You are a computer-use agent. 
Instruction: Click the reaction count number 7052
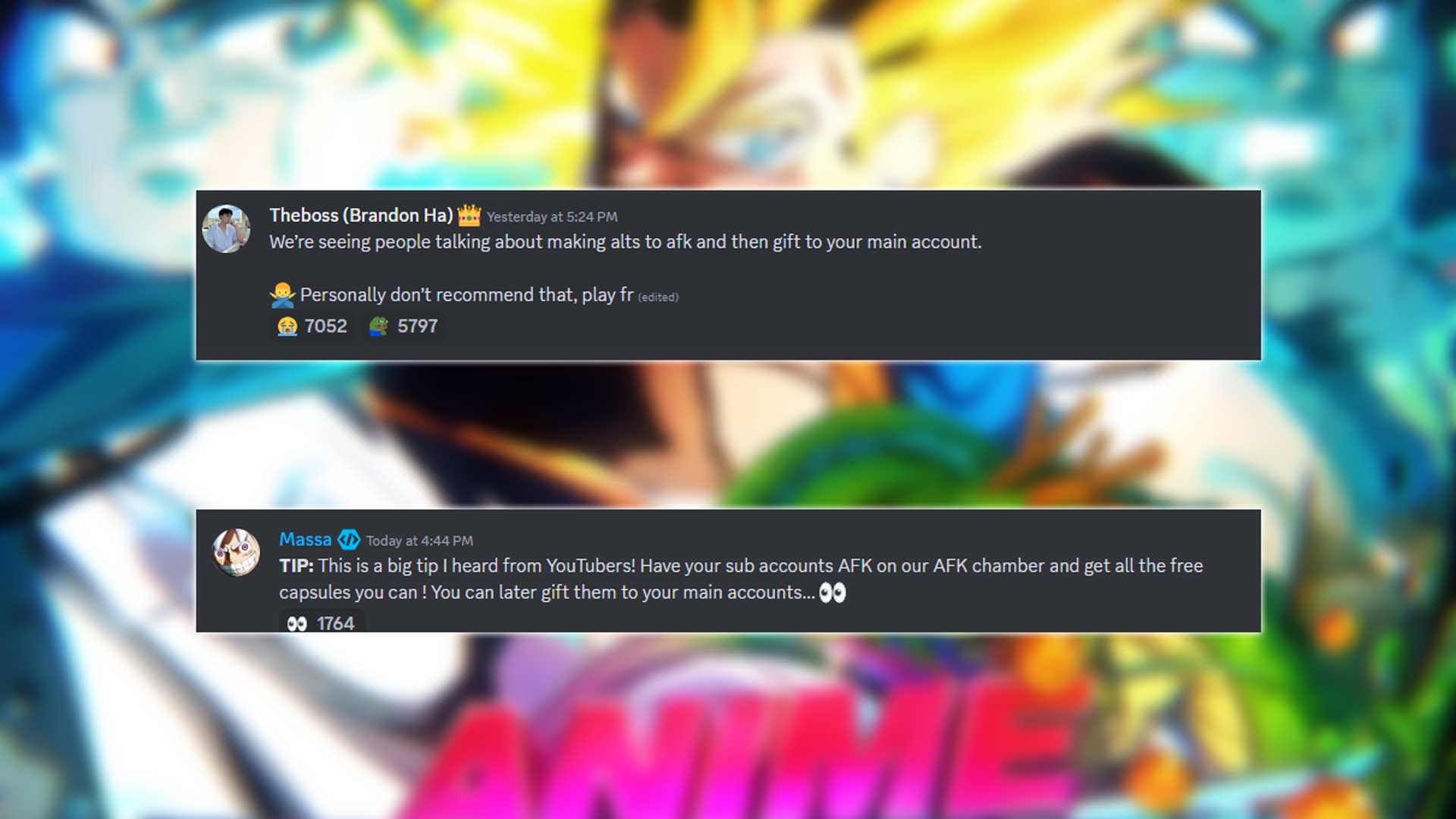click(x=326, y=326)
